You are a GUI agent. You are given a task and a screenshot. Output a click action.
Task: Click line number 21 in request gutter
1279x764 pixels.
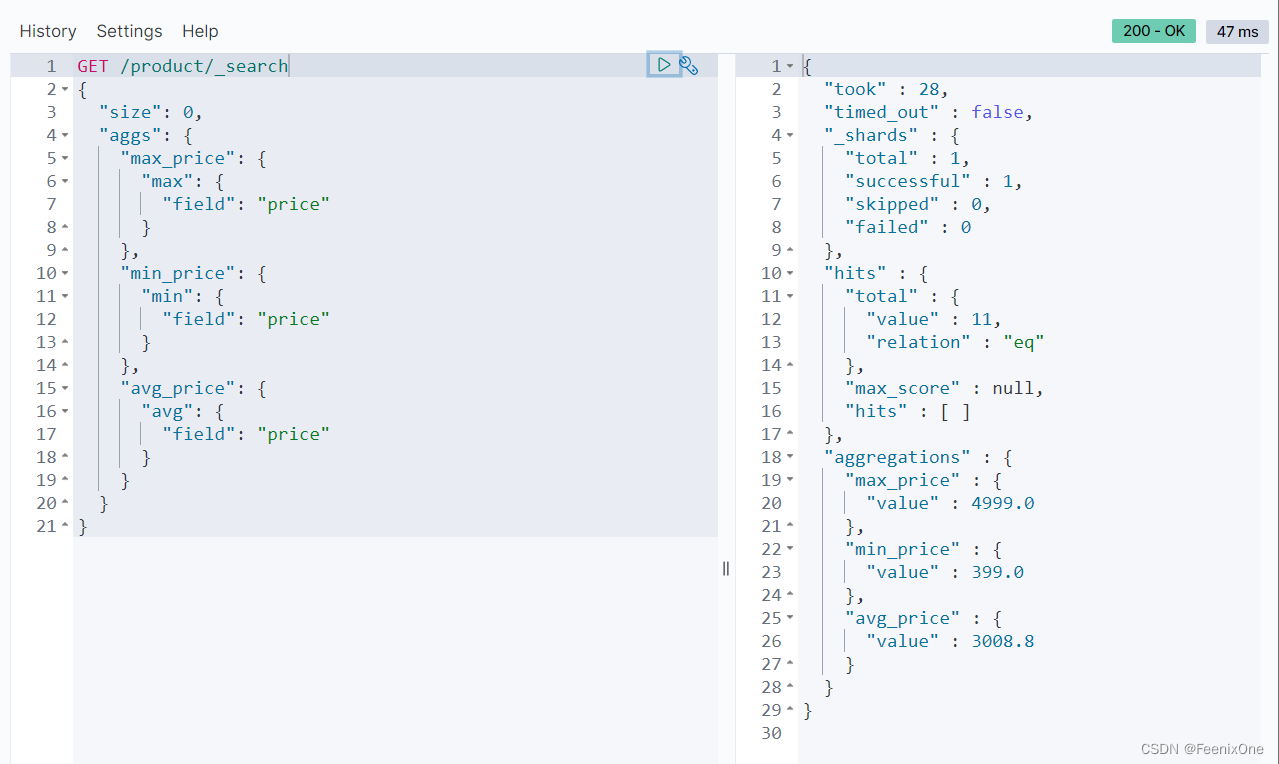pyautogui.click(x=47, y=526)
